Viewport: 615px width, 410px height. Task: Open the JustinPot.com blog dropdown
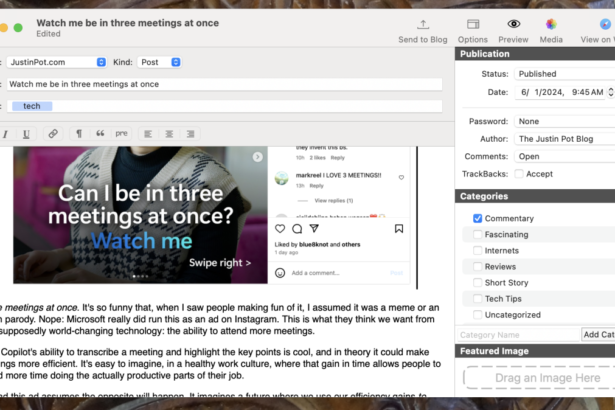coord(57,62)
